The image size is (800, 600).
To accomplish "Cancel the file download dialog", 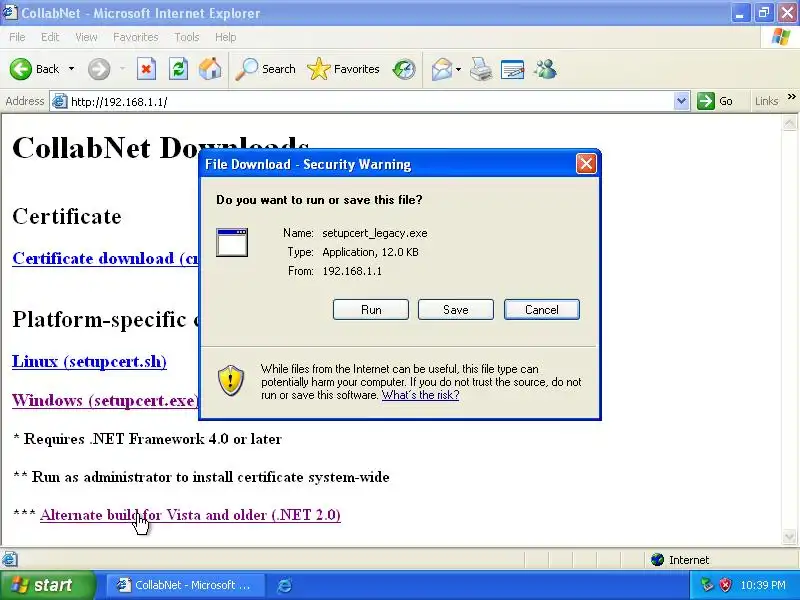I will click(x=542, y=310).
